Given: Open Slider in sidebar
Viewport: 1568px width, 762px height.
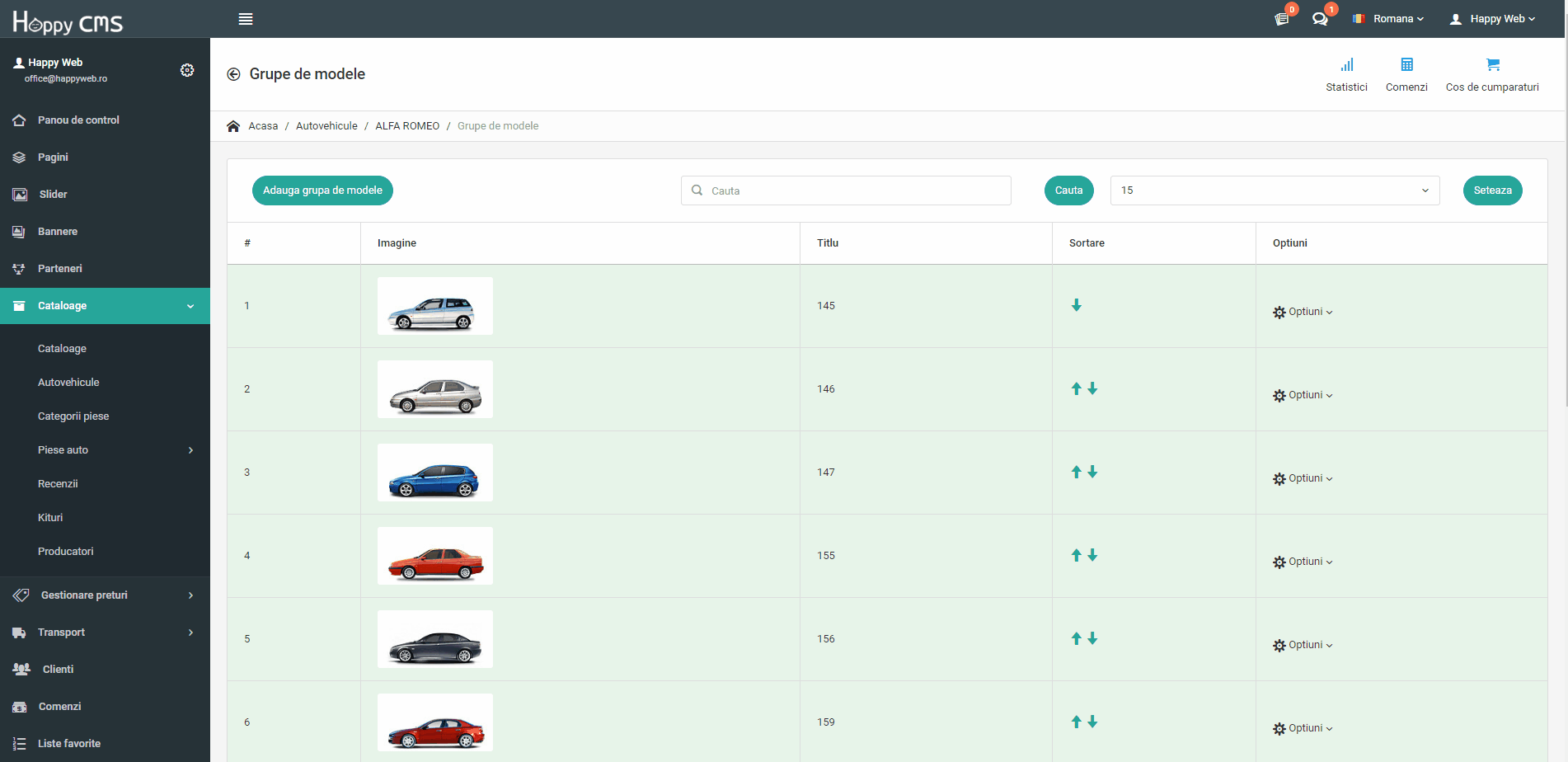Looking at the screenshot, I should pos(105,195).
